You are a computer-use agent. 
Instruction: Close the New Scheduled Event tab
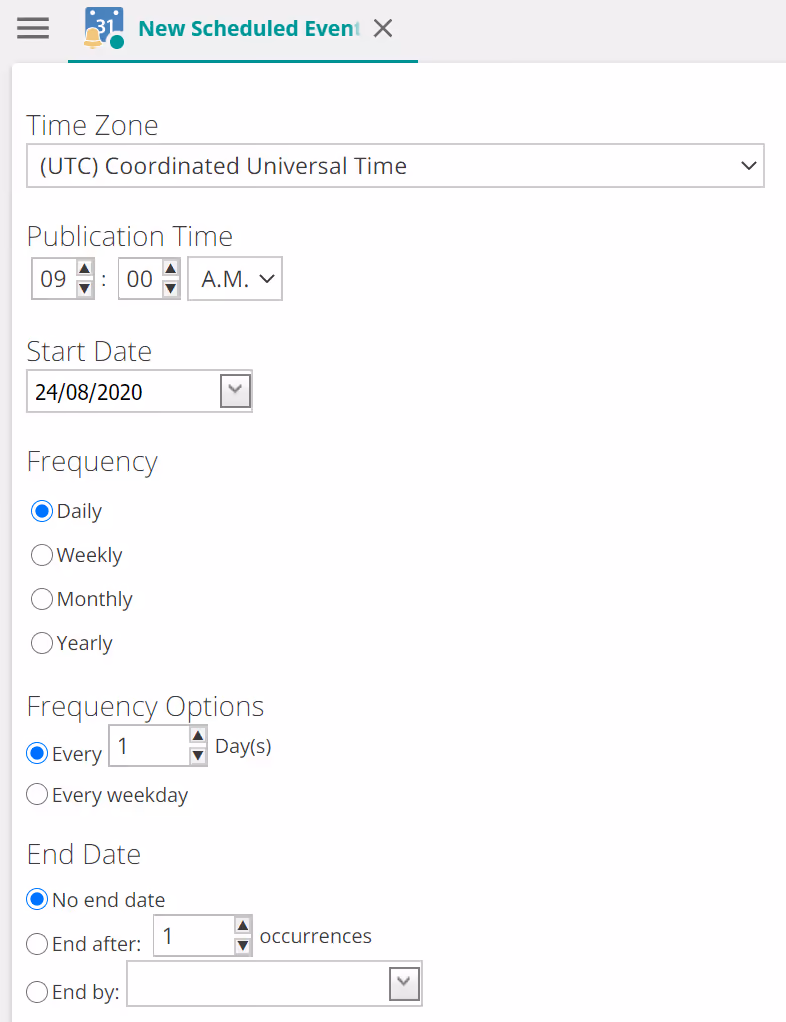click(382, 28)
